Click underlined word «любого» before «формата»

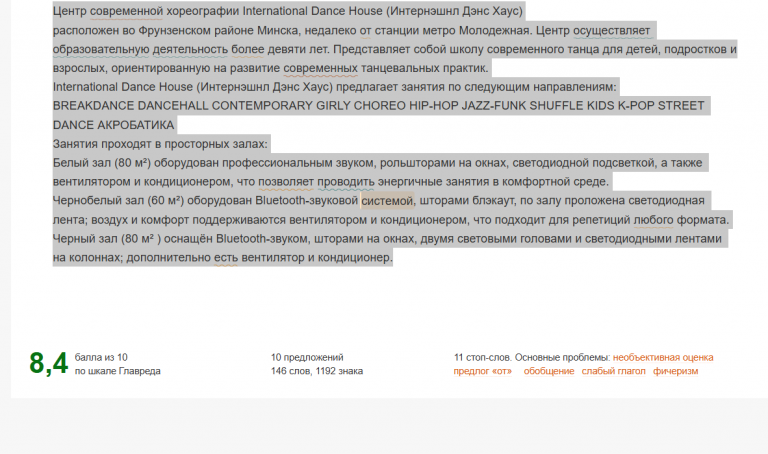click(653, 220)
